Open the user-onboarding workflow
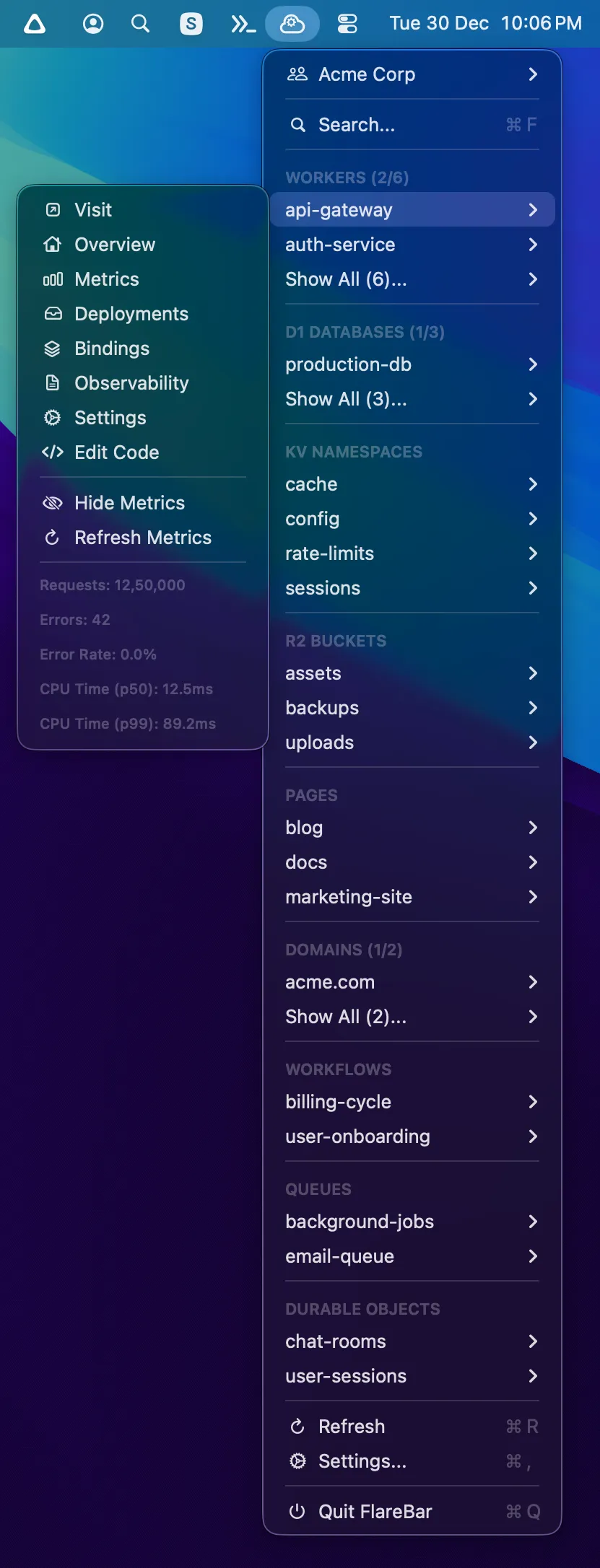 [x=412, y=1136]
